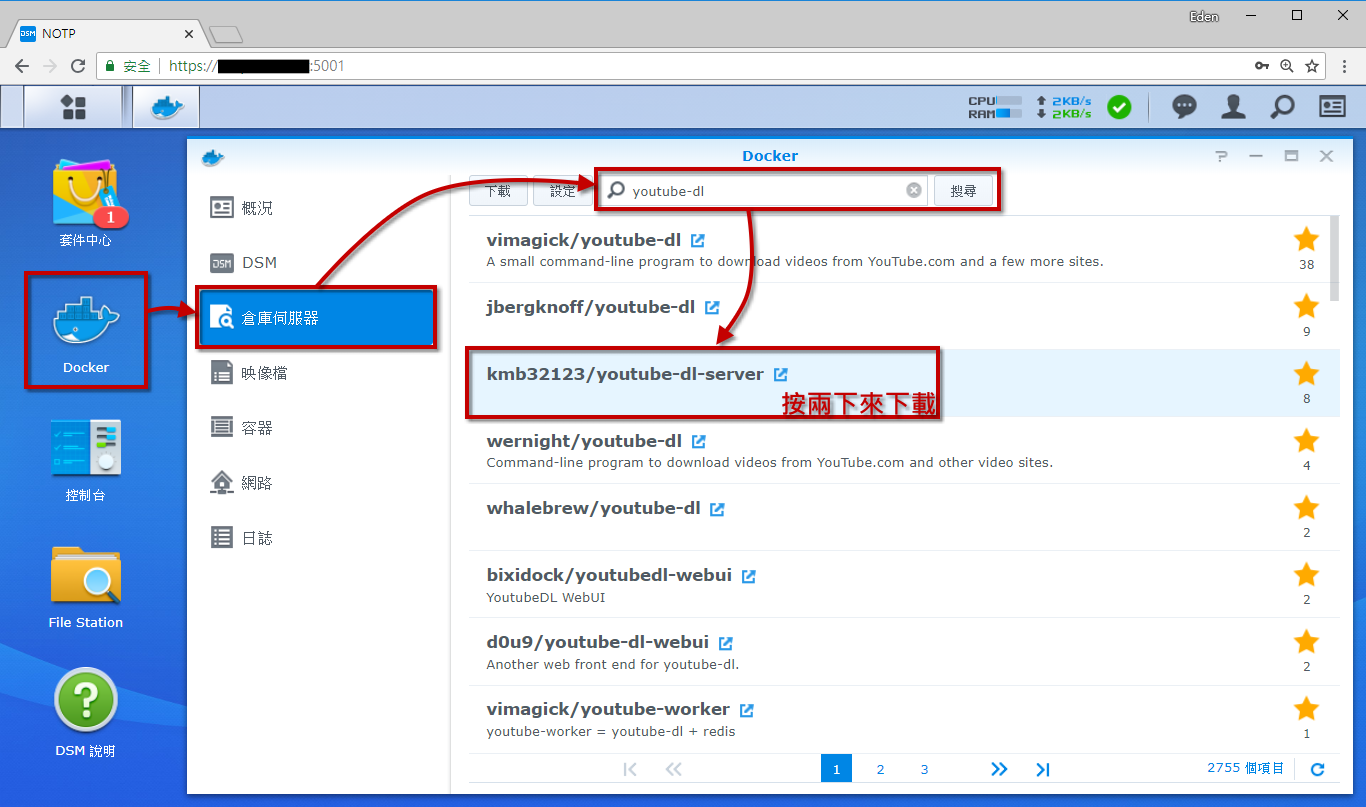Image resolution: width=1366 pixels, height=807 pixels.
Task: Open Docker window help question mark
Action: 1221,156
